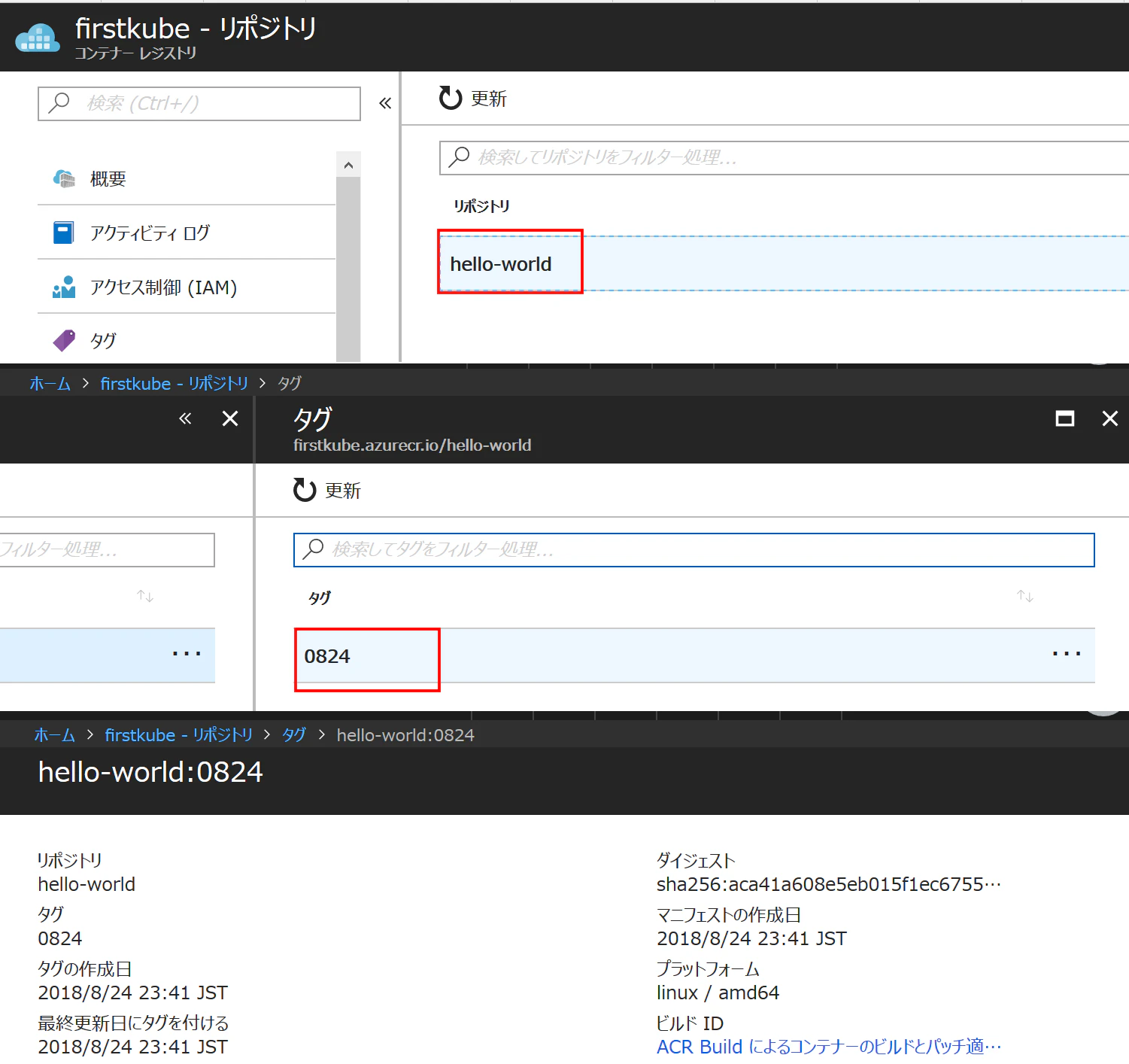Click the ホーム link in the lower breadcrumb
Screen dimensions: 1129x1064
(54, 735)
